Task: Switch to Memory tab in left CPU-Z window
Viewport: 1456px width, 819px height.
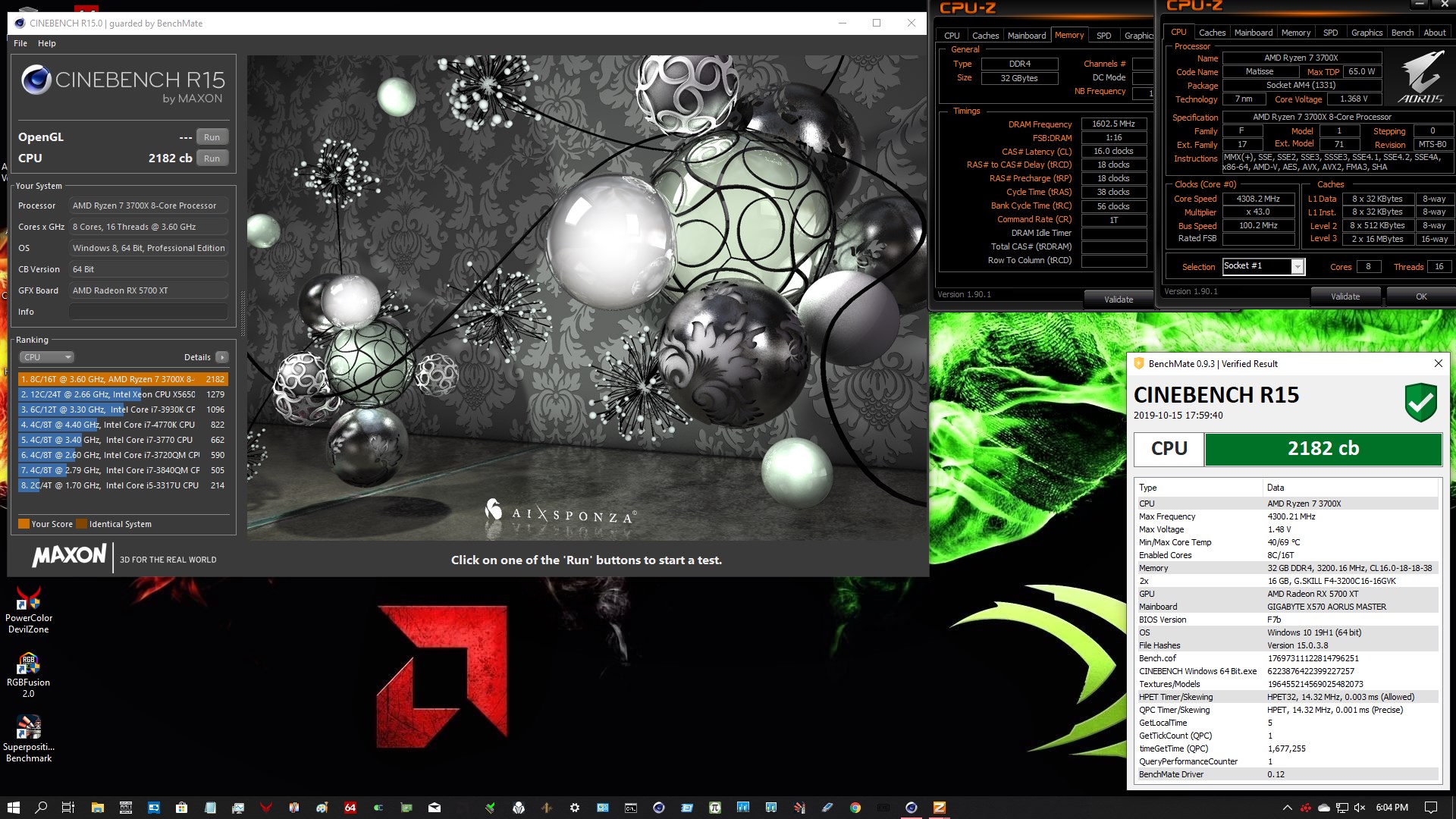Action: [x=1069, y=35]
